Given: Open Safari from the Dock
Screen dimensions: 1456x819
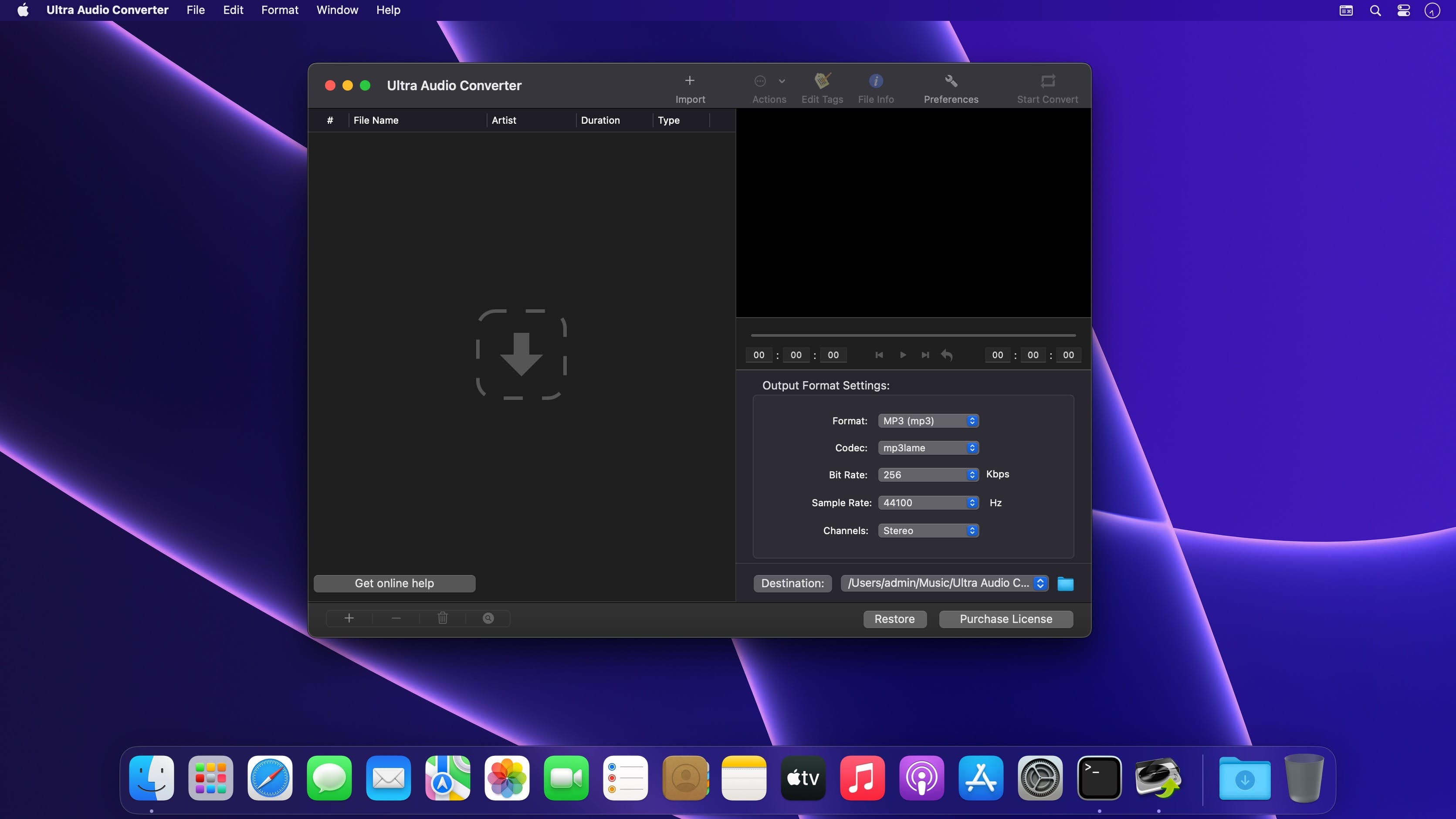Looking at the screenshot, I should tap(270, 778).
